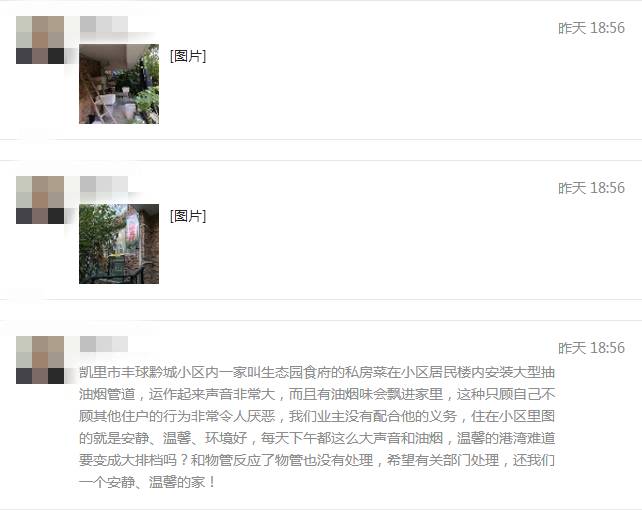Viewport: 642px width, 510px height.
Task: Click the 昨天 18:56 timestamp of the text message
Action: coord(591,348)
